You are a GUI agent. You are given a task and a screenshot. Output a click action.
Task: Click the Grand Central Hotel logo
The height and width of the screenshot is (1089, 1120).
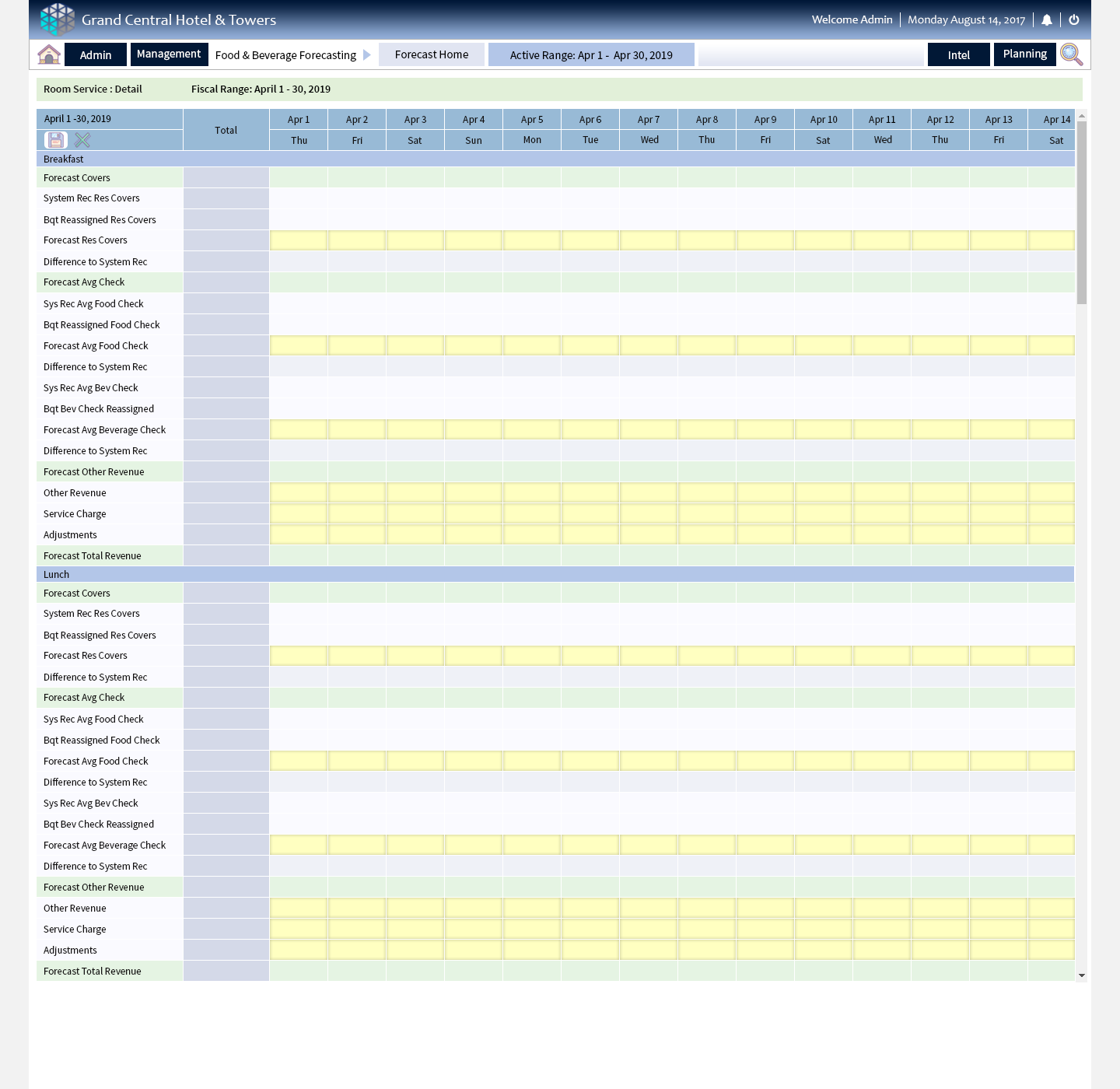point(58,19)
